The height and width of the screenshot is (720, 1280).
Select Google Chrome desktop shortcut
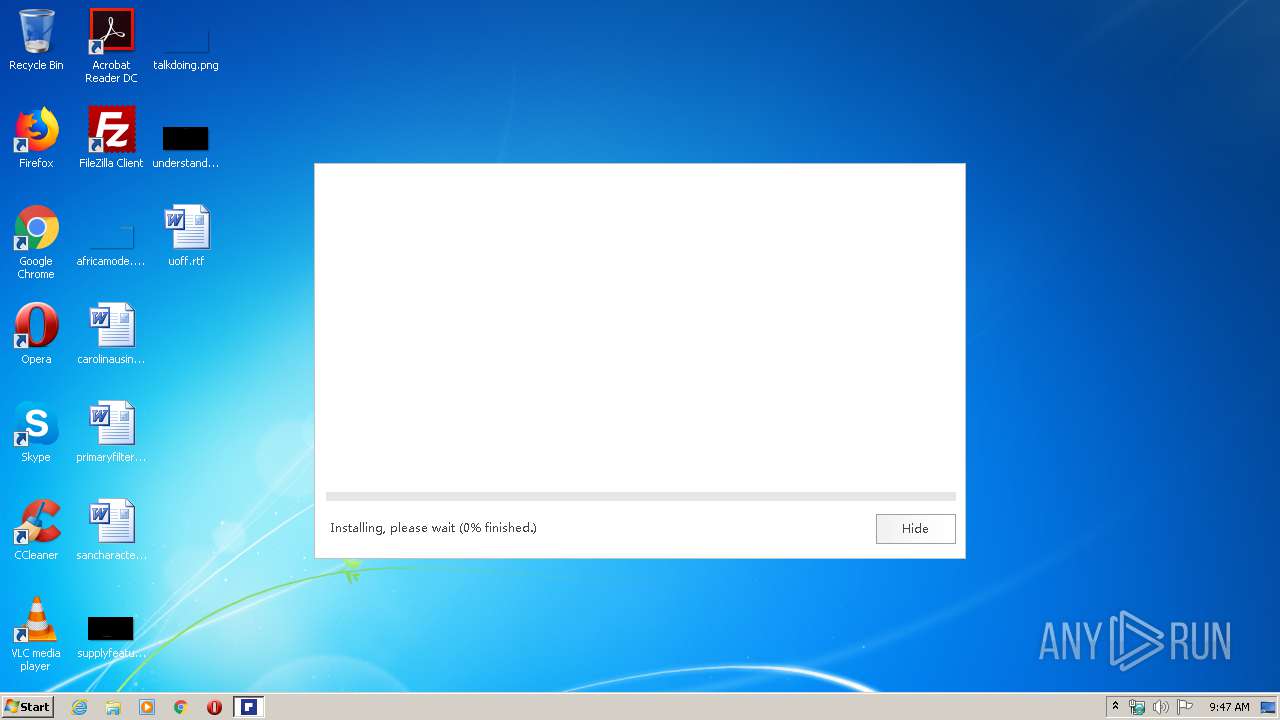point(36,242)
